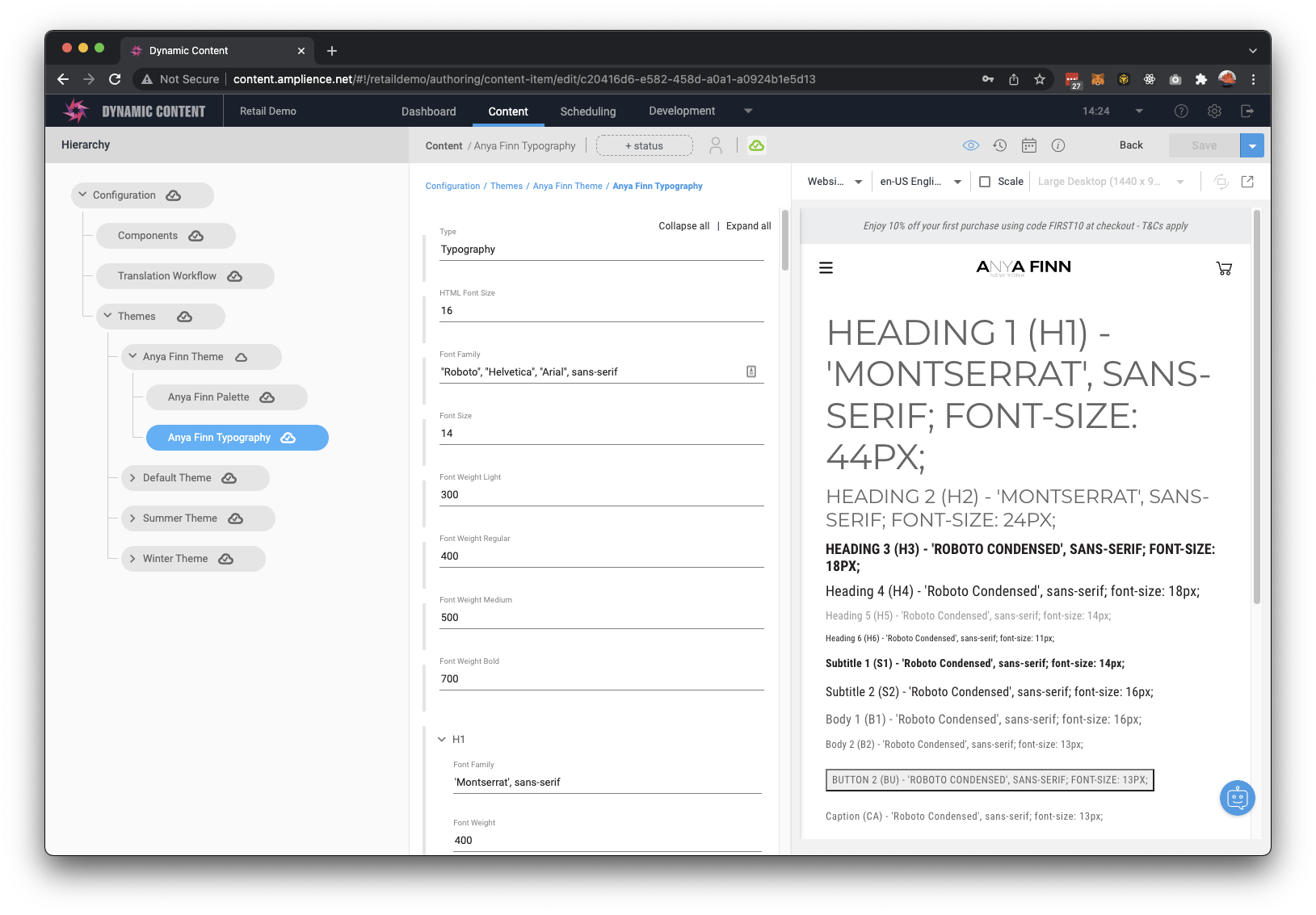Click cloud icon next to Configuration
Image resolution: width=1316 pixels, height=915 pixels.
click(x=174, y=195)
